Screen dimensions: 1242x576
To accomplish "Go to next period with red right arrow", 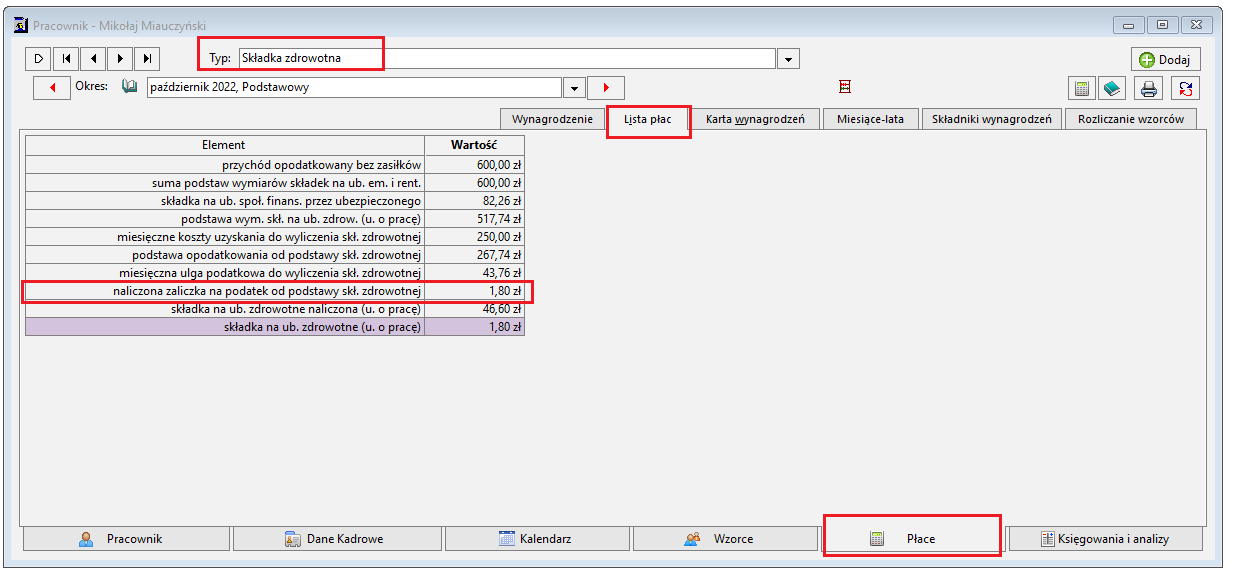I will coord(606,88).
